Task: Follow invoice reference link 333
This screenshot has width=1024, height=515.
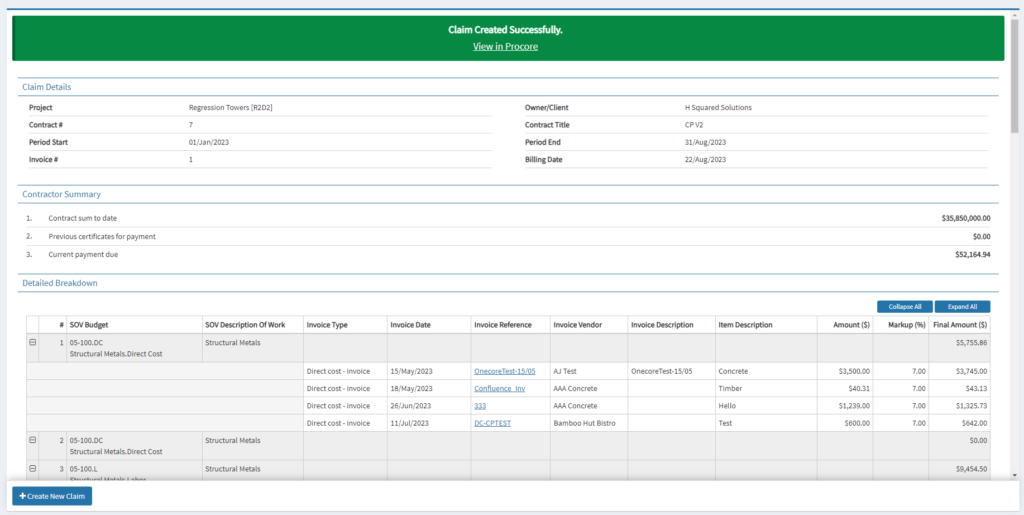Action: pos(480,406)
